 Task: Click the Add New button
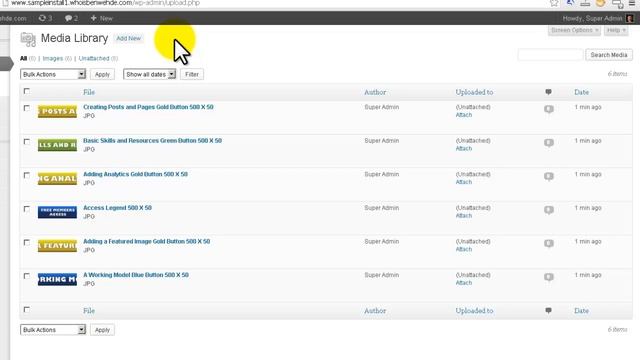tap(129, 38)
